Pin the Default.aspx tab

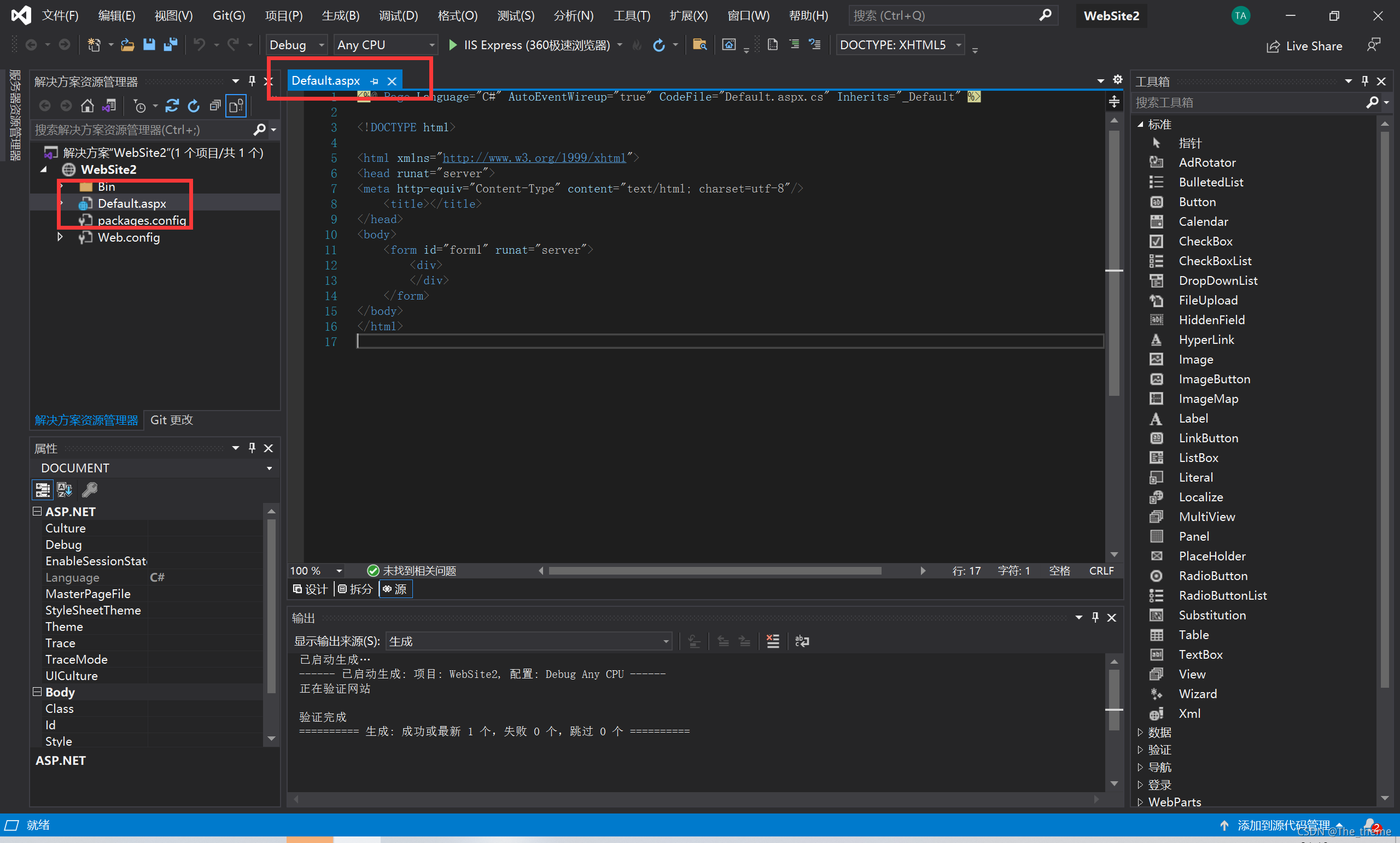coord(374,81)
